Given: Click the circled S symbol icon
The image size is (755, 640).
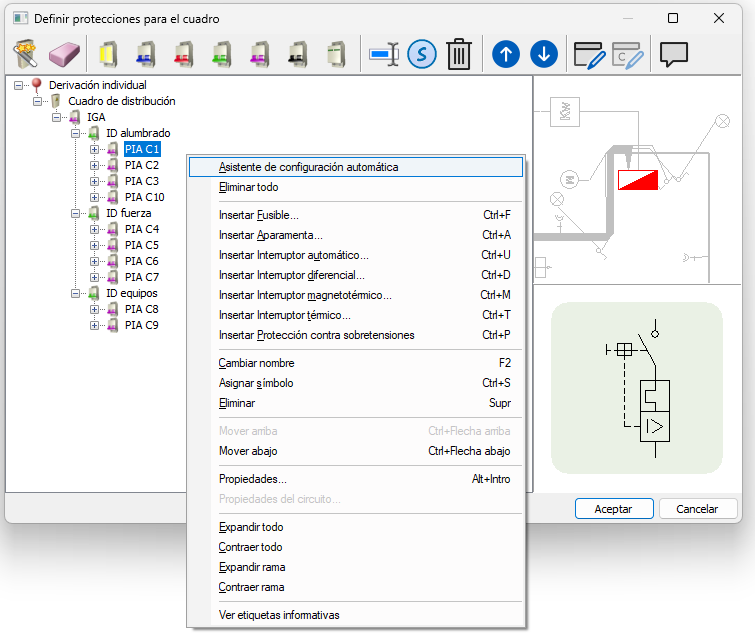Looking at the screenshot, I should click(x=422, y=53).
